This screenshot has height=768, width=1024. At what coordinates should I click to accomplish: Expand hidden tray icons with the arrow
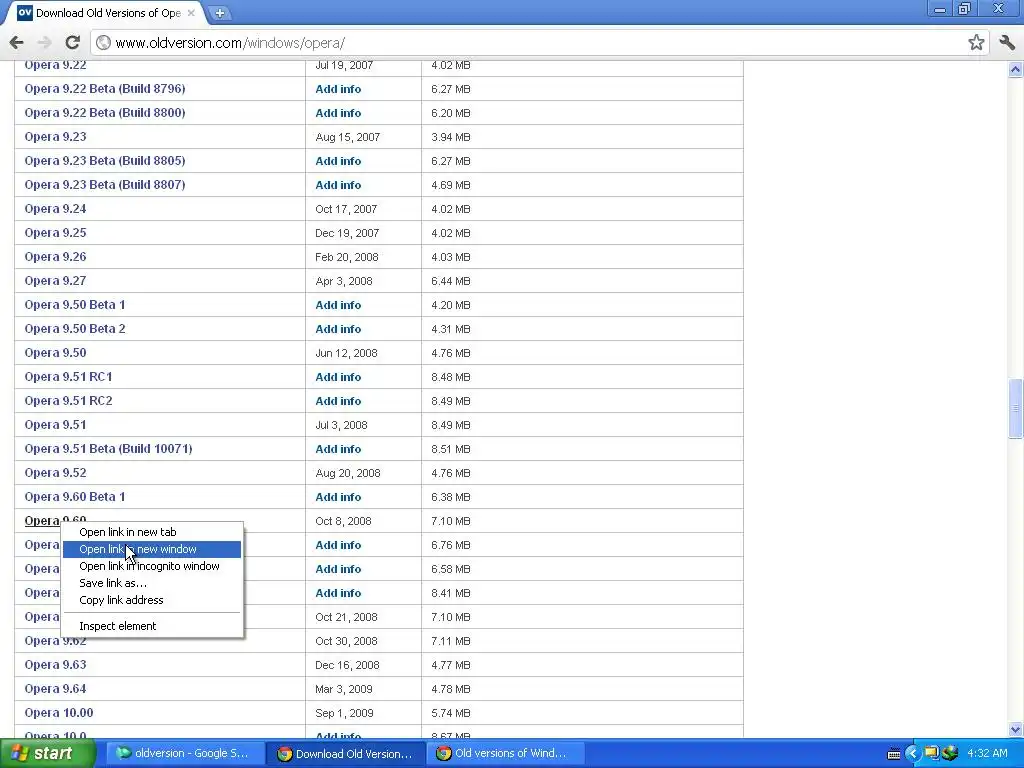pos(912,754)
